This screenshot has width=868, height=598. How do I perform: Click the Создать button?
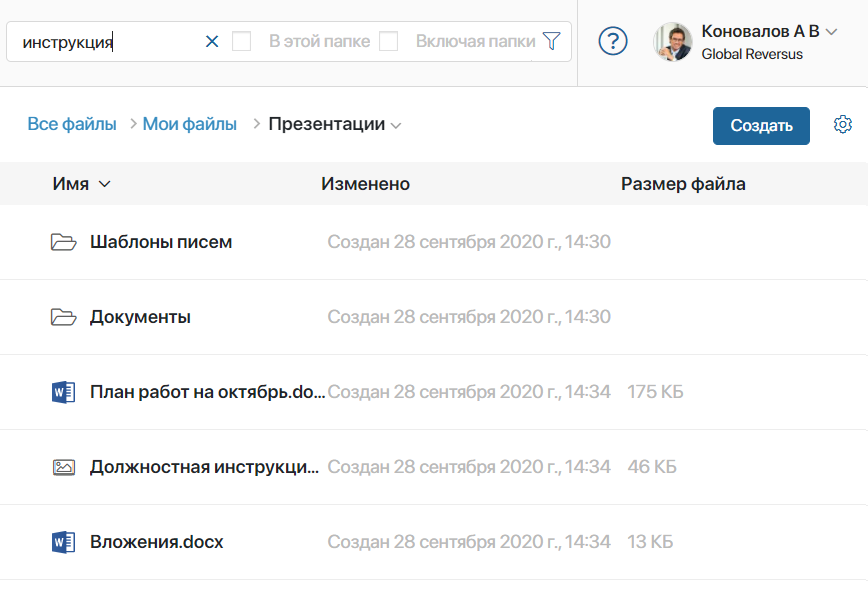(x=761, y=126)
